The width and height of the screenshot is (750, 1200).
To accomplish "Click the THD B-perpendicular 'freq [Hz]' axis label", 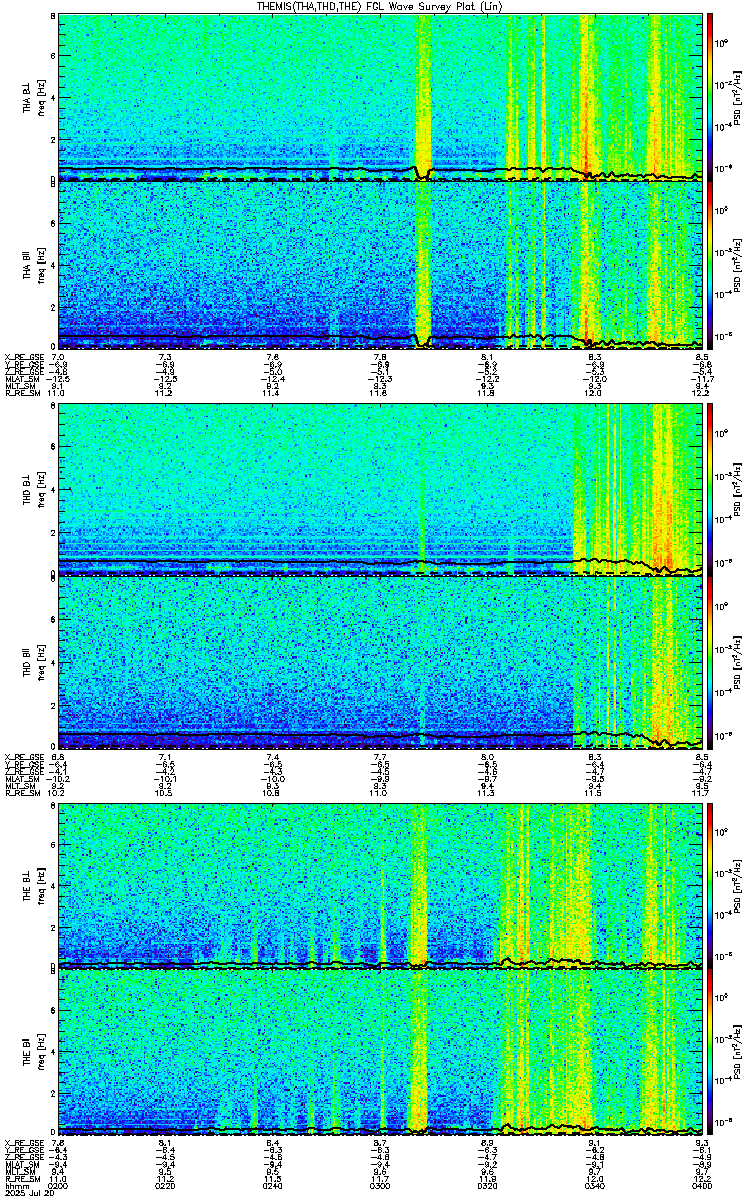I will 42,490.
